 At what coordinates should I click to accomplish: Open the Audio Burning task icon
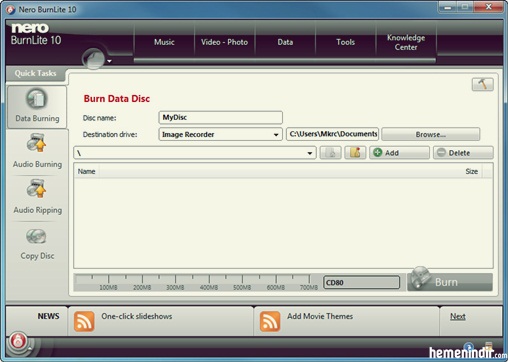[36, 143]
